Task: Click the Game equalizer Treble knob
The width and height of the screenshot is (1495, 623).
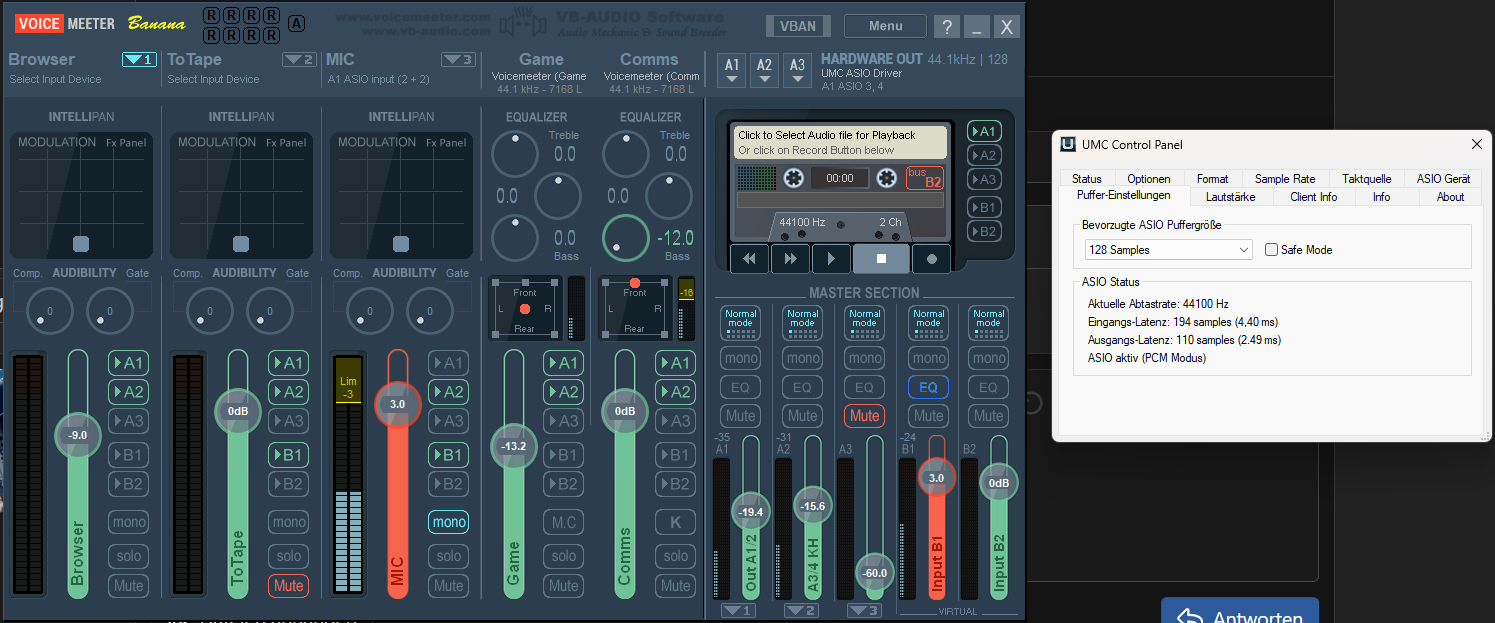Action: click(514, 154)
